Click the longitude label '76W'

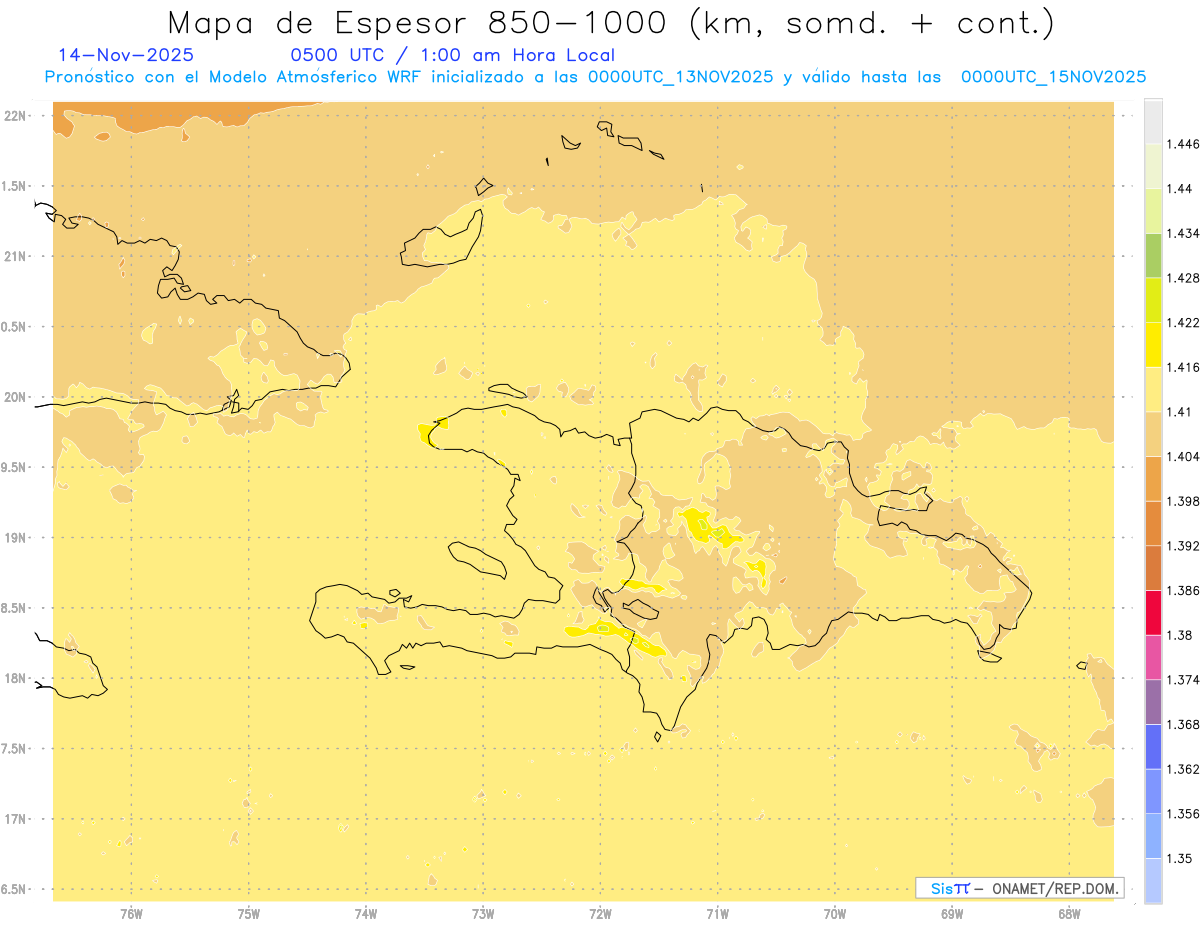(x=131, y=914)
